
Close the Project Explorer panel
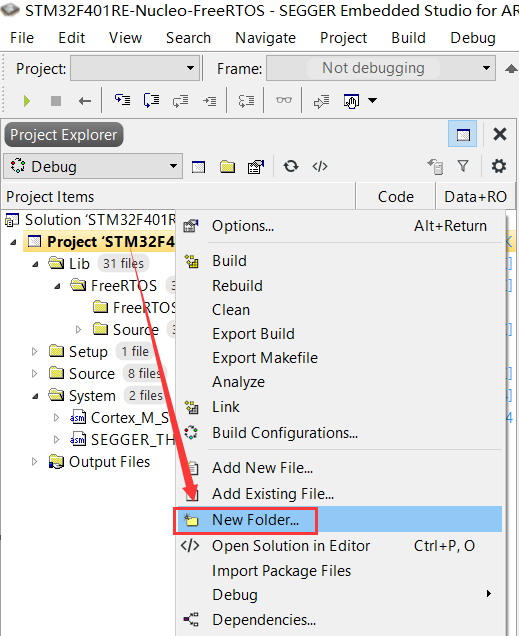(500, 134)
